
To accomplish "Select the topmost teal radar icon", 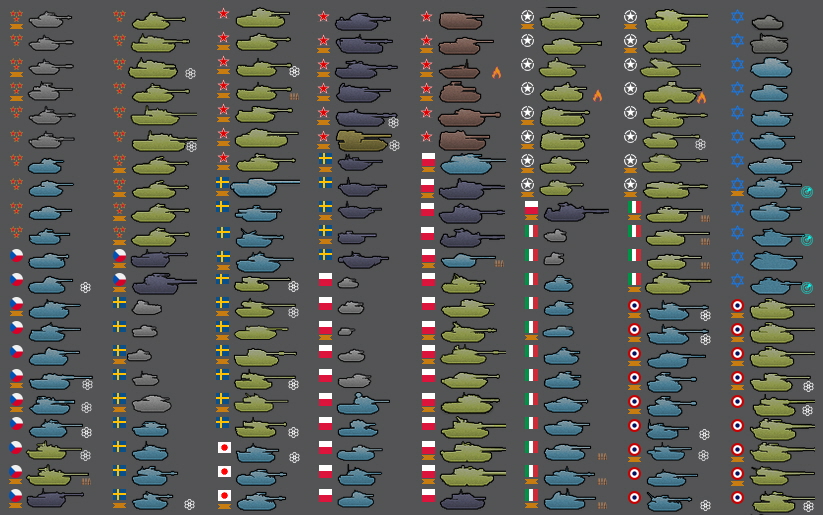I will coord(807,192).
